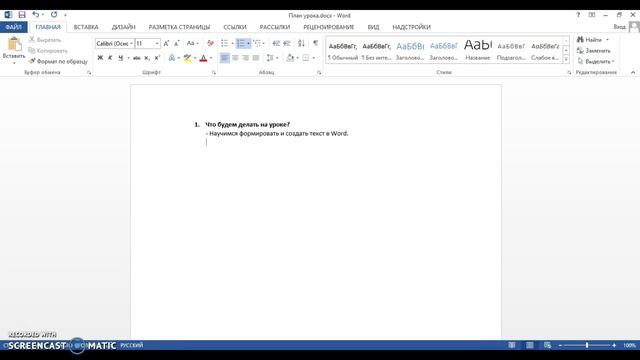
Task: Open text effects icon
Action: point(172,58)
